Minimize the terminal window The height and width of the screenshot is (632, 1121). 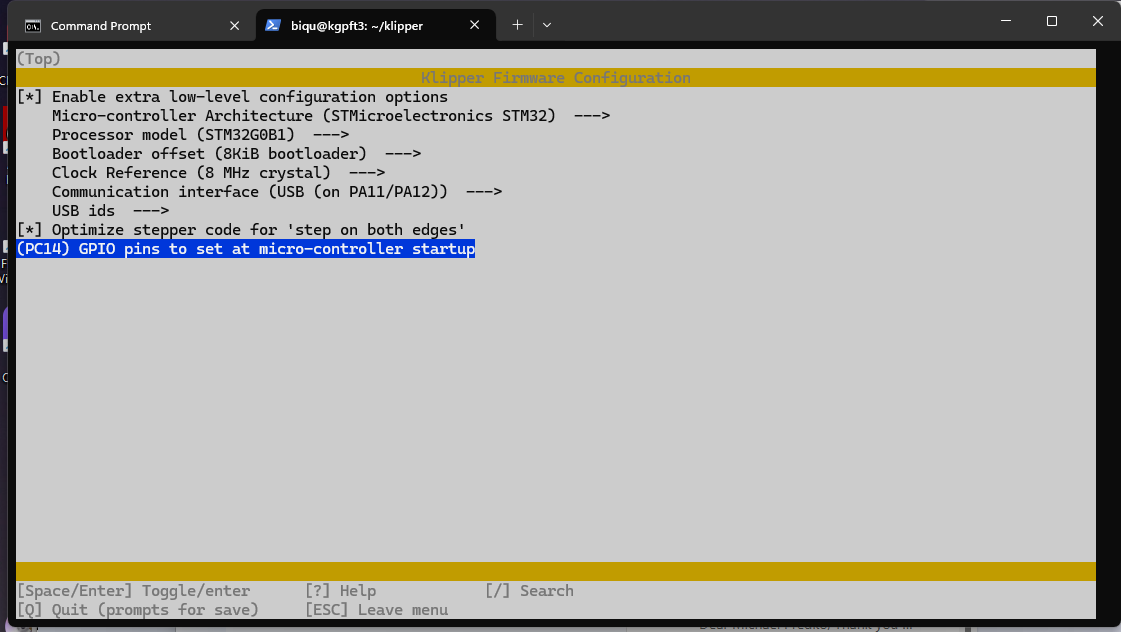tap(1006, 21)
